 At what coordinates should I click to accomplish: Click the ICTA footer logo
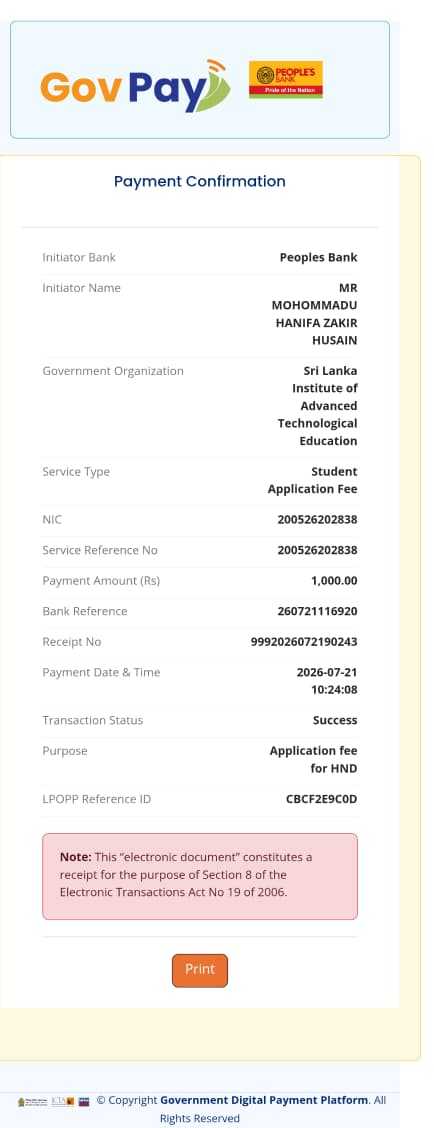[x=63, y=1101]
